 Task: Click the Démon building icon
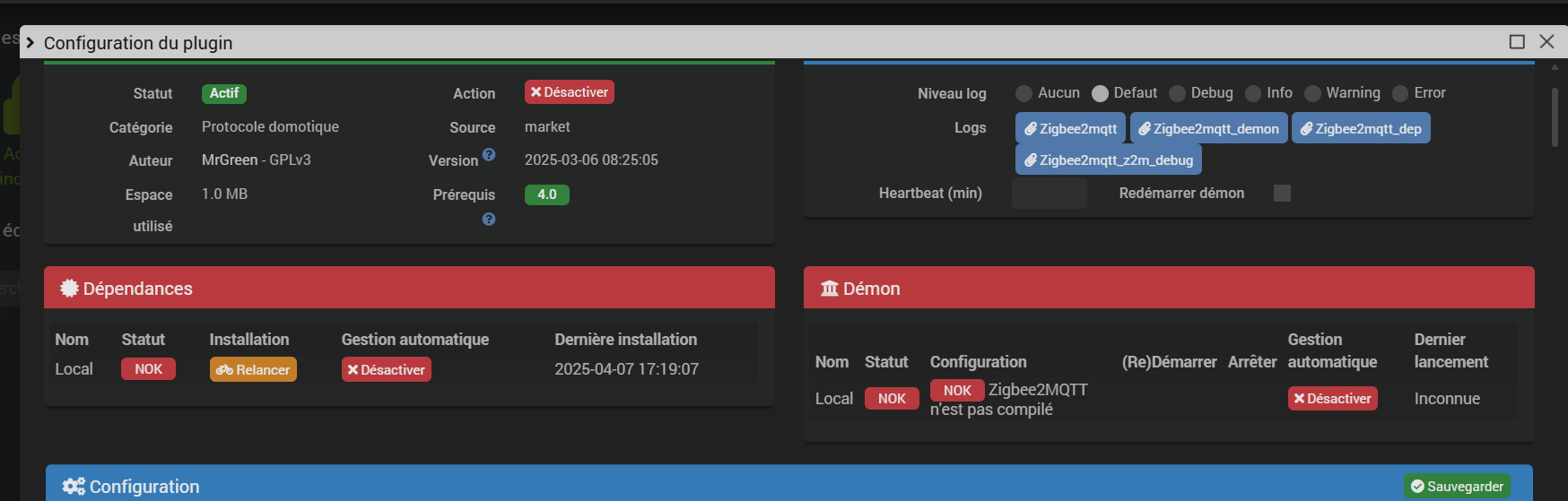[830, 289]
